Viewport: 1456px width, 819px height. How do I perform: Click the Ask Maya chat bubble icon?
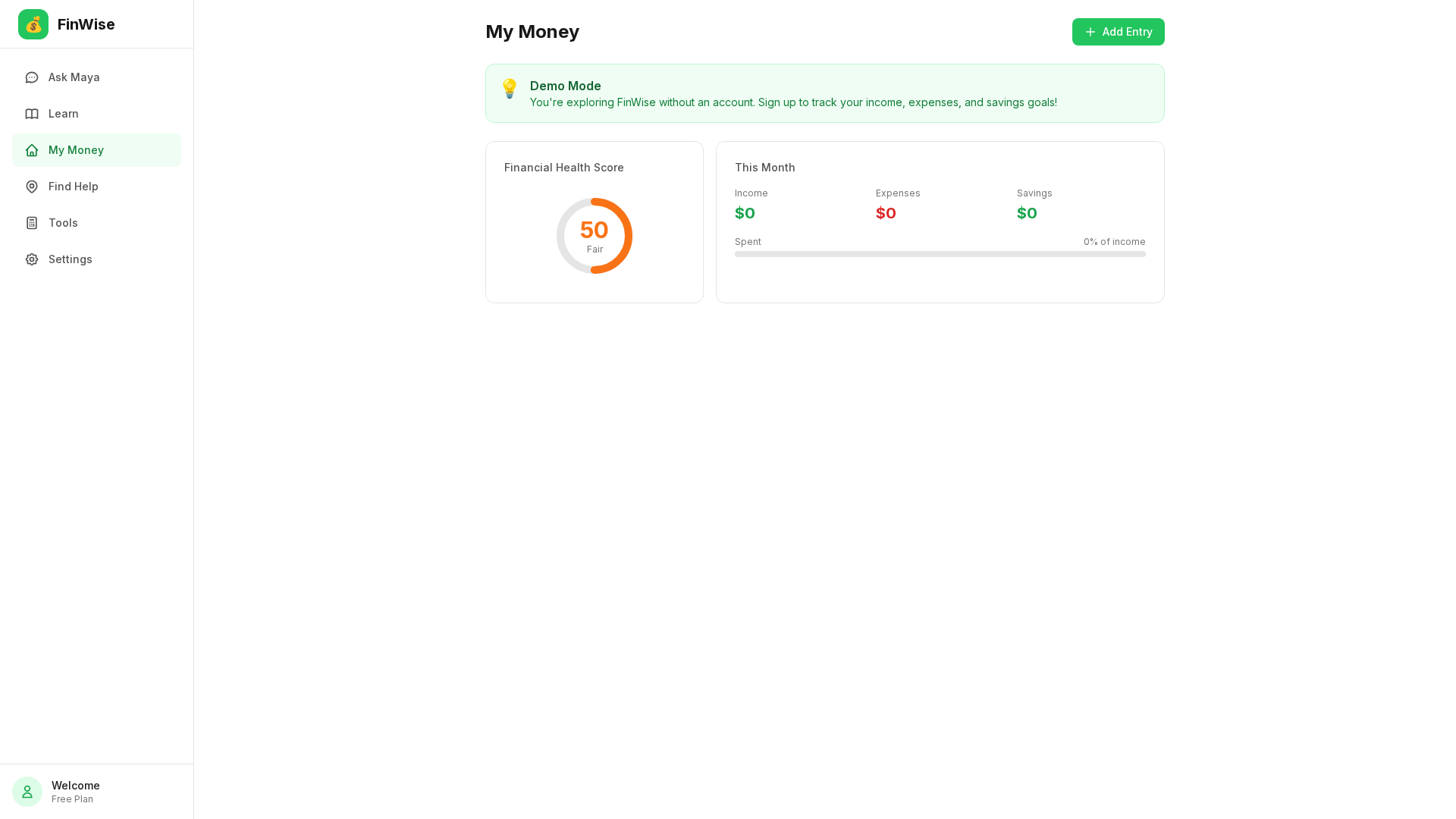(32, 77)
